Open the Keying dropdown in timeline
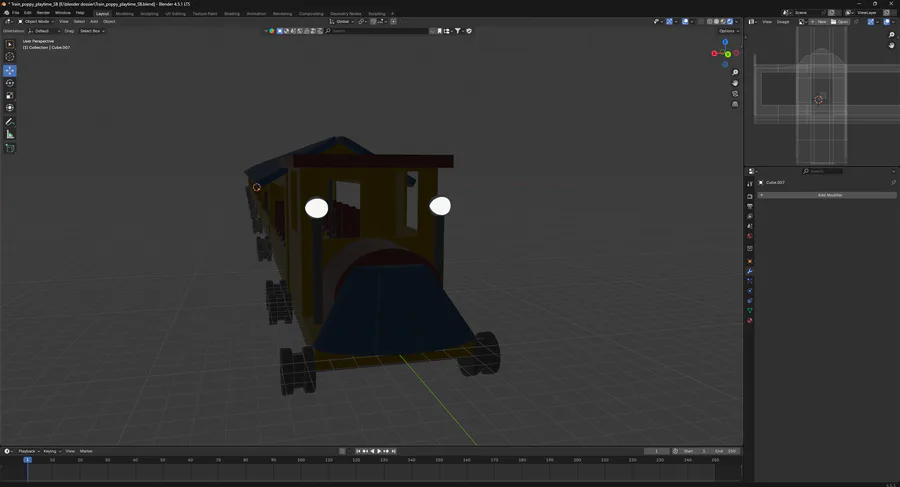This screenshot has height=487, width=900. (x=52, y=451)
